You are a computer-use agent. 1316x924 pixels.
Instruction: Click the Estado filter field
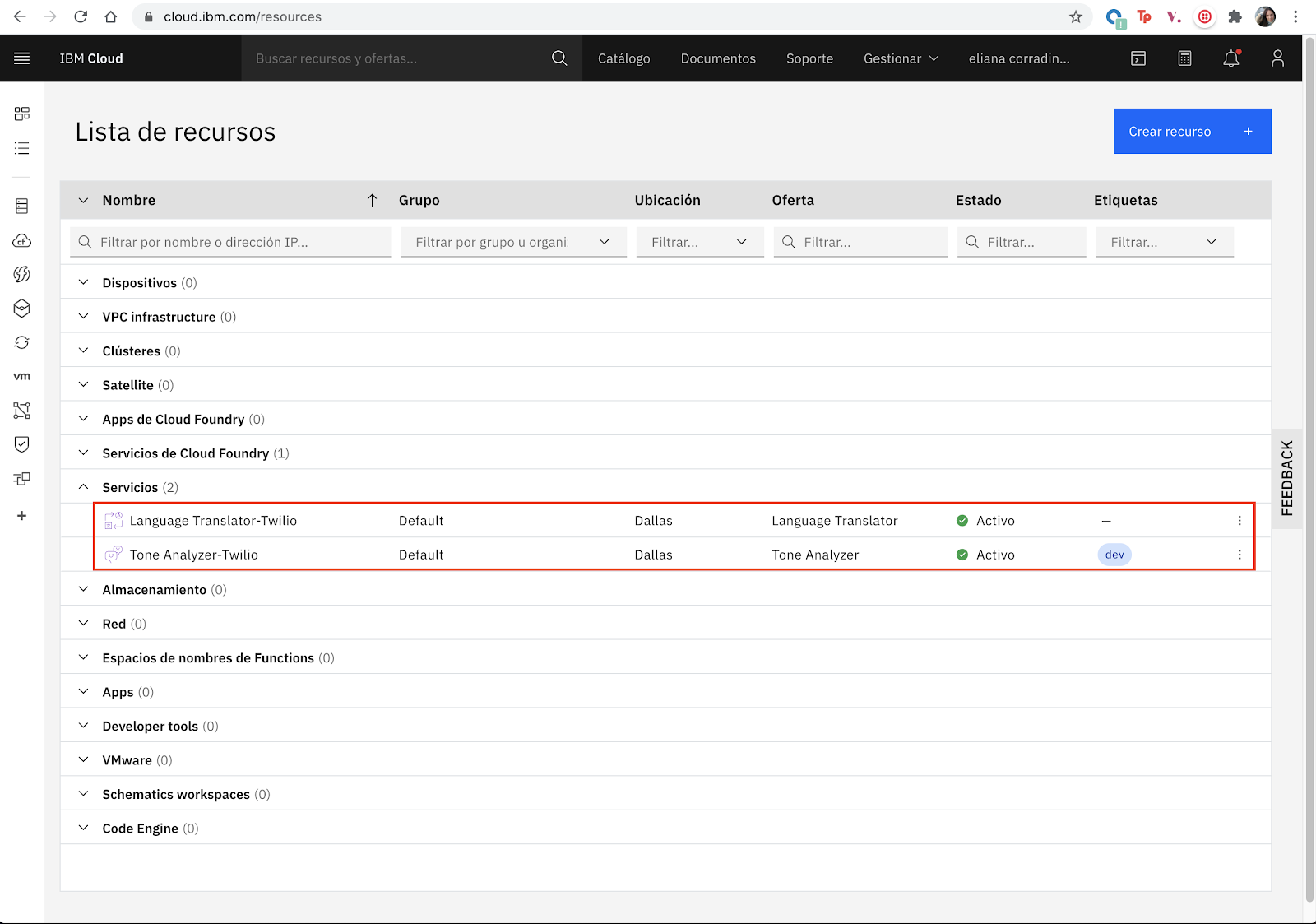click(1022, 242)
